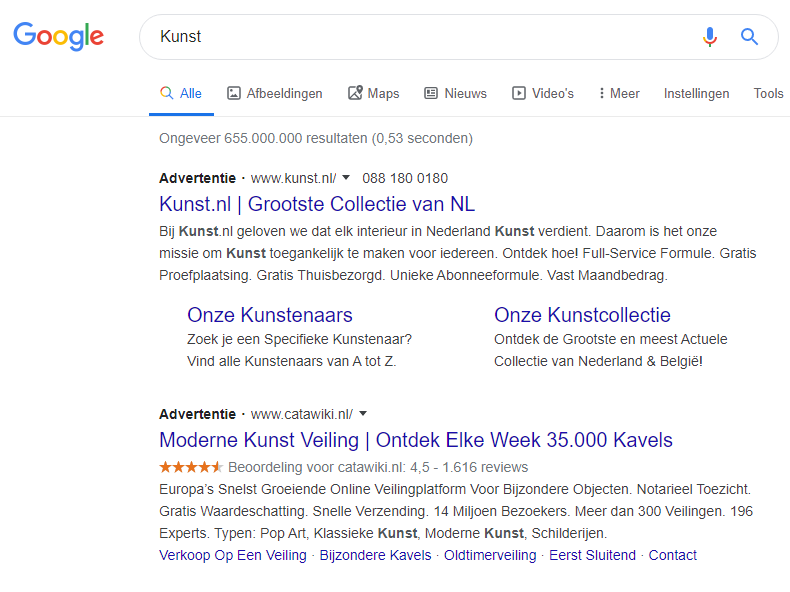
Task: Click the Afbeeldingen image icon
Action: 234,93
